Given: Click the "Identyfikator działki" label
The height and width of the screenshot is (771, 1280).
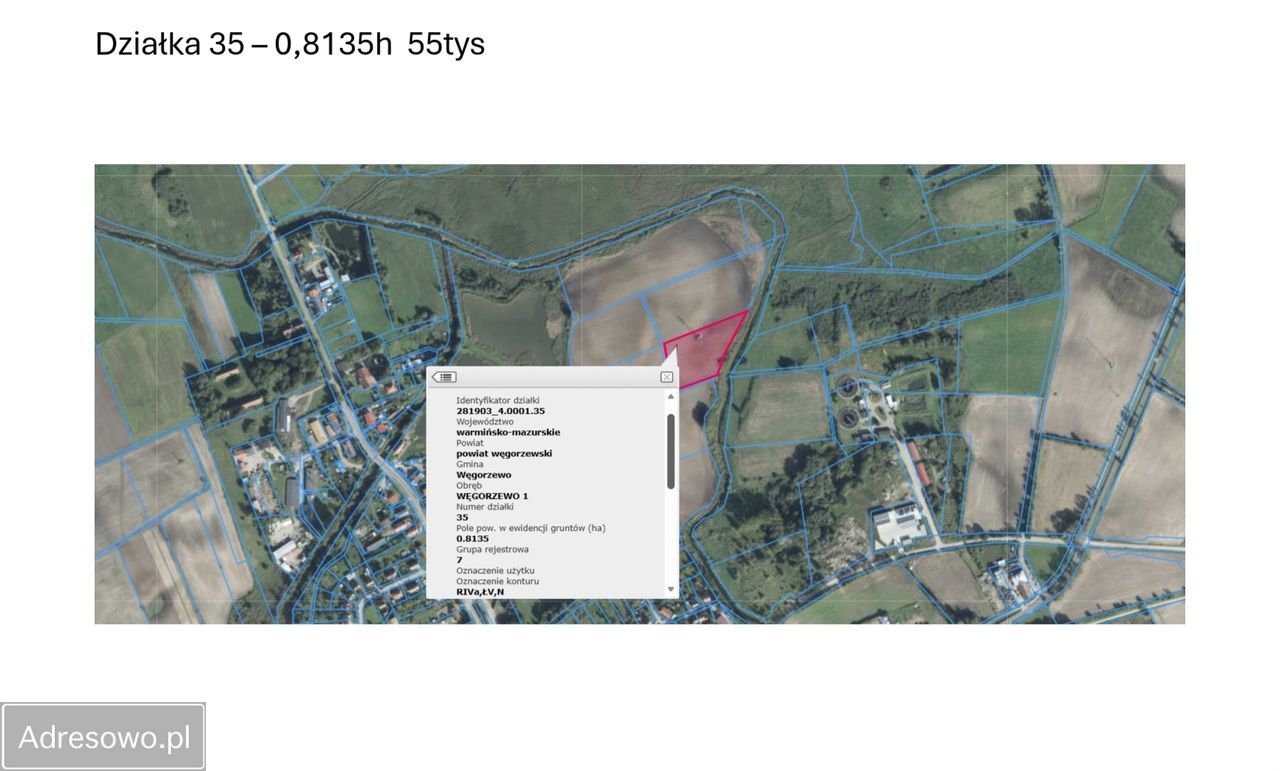Looking at the screenshot, I should point(498,400).
